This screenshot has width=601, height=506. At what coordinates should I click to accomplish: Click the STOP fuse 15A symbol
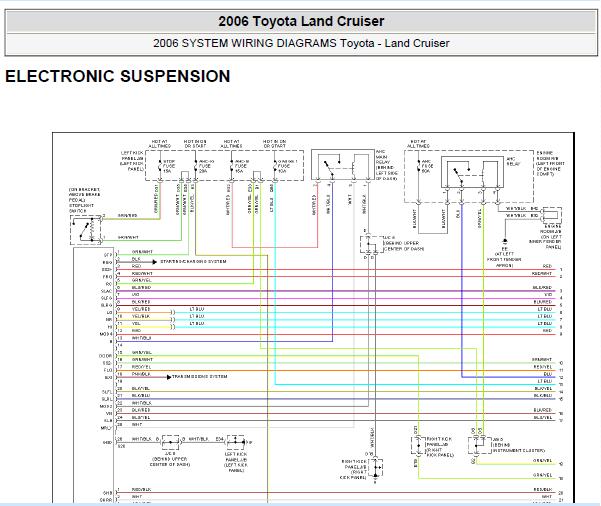pos(160,166)
